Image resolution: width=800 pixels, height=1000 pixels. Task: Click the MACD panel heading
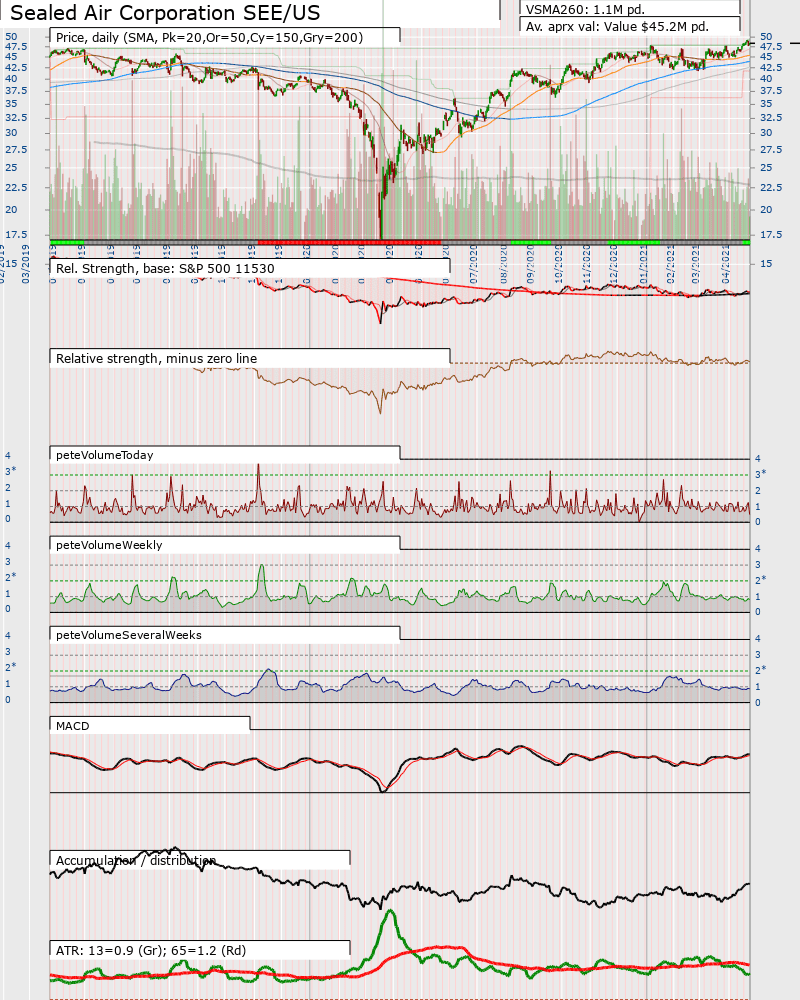point(73,726)
